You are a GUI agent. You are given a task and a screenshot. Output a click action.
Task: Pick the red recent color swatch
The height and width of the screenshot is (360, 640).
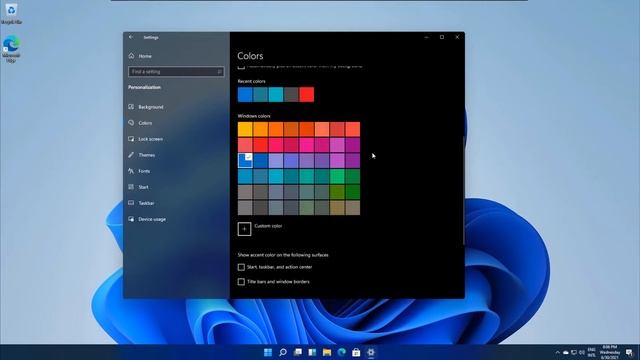click(307, 95)
